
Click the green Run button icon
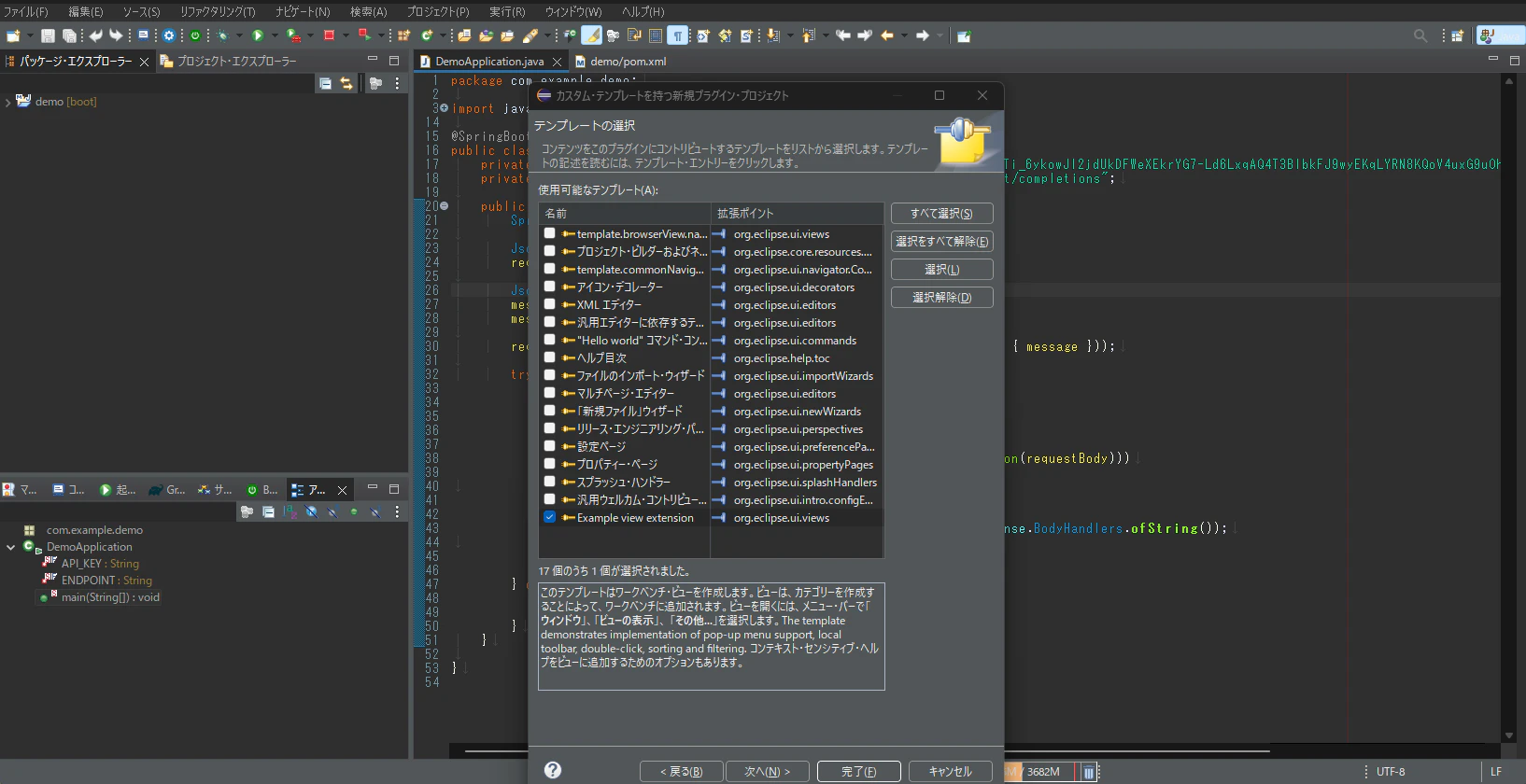(x=258, y=35)
